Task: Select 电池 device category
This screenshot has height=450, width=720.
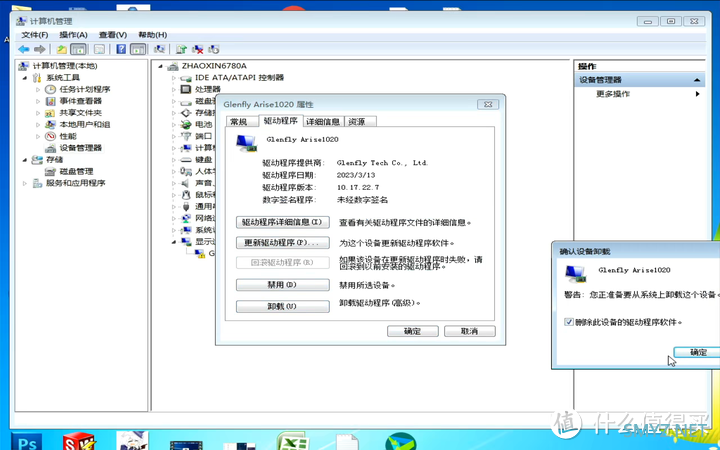Action: pos(203,124)
